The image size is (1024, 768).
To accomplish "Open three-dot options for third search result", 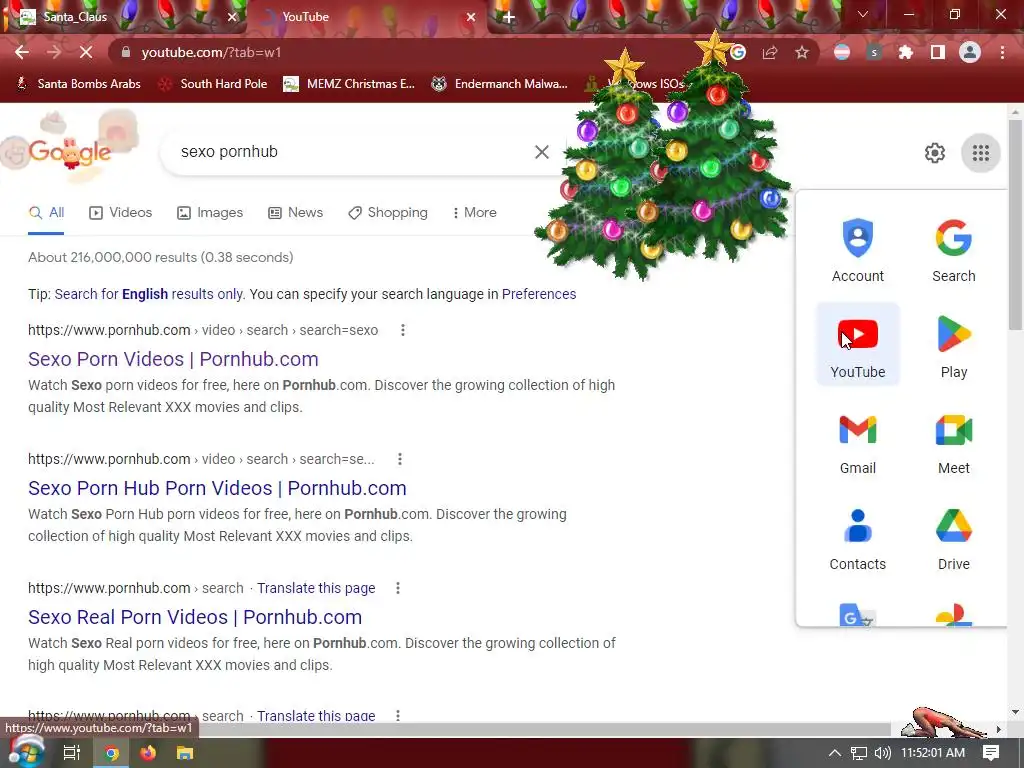I will pyautogui.click(x=398, y=588).
